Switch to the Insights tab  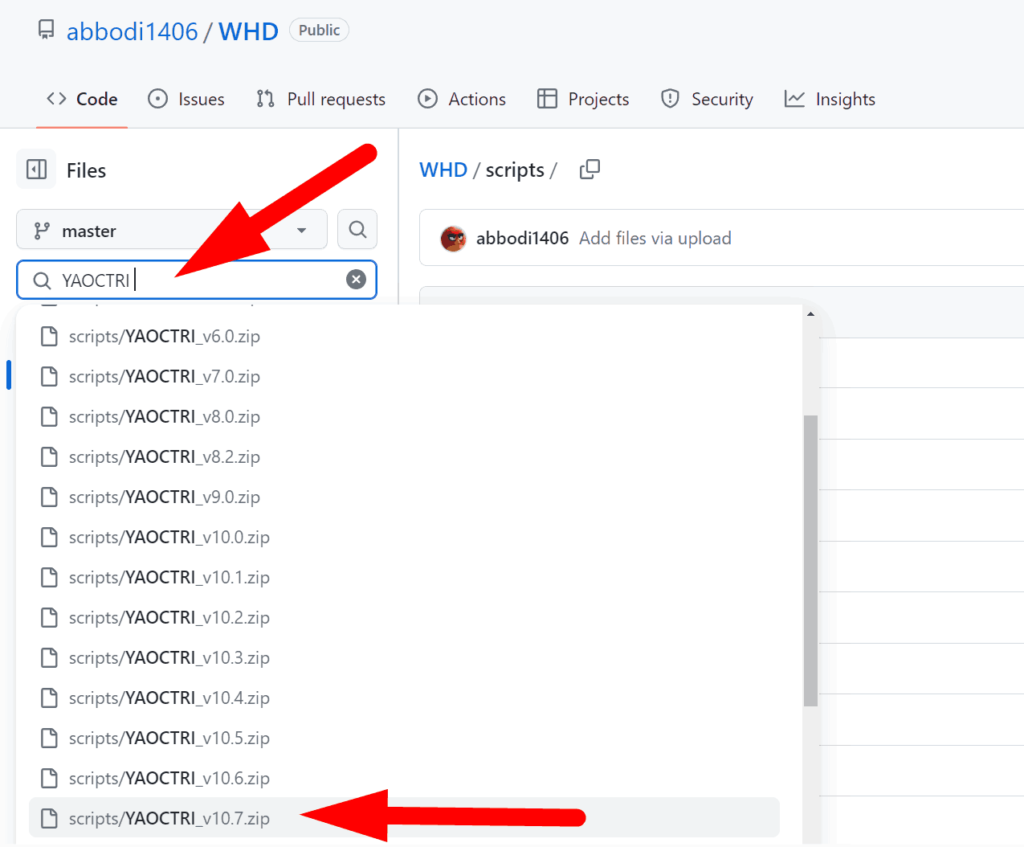pyautogui.click(x=829, y=99)
